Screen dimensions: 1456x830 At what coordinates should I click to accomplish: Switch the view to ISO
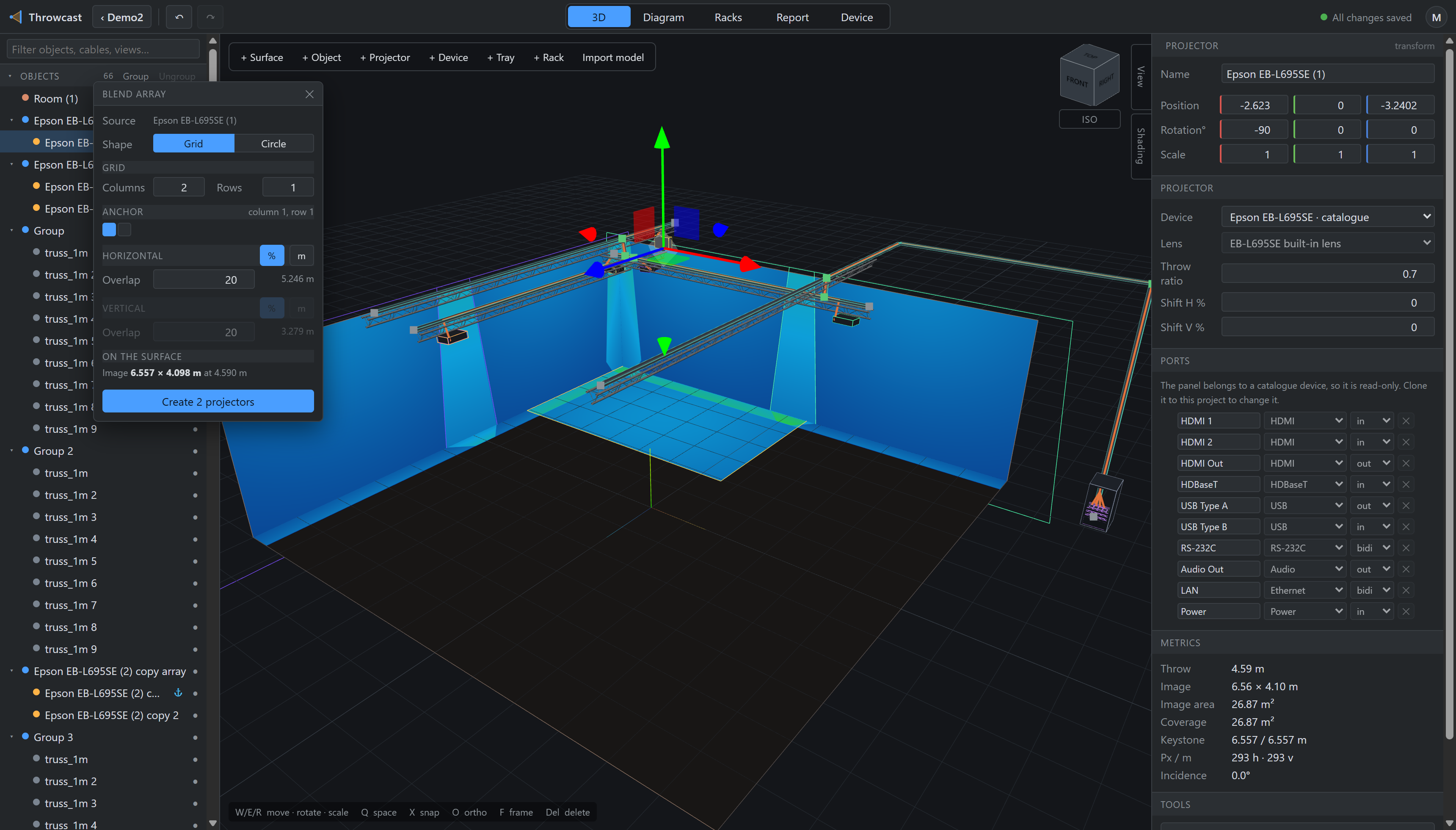pos(1089,119)
